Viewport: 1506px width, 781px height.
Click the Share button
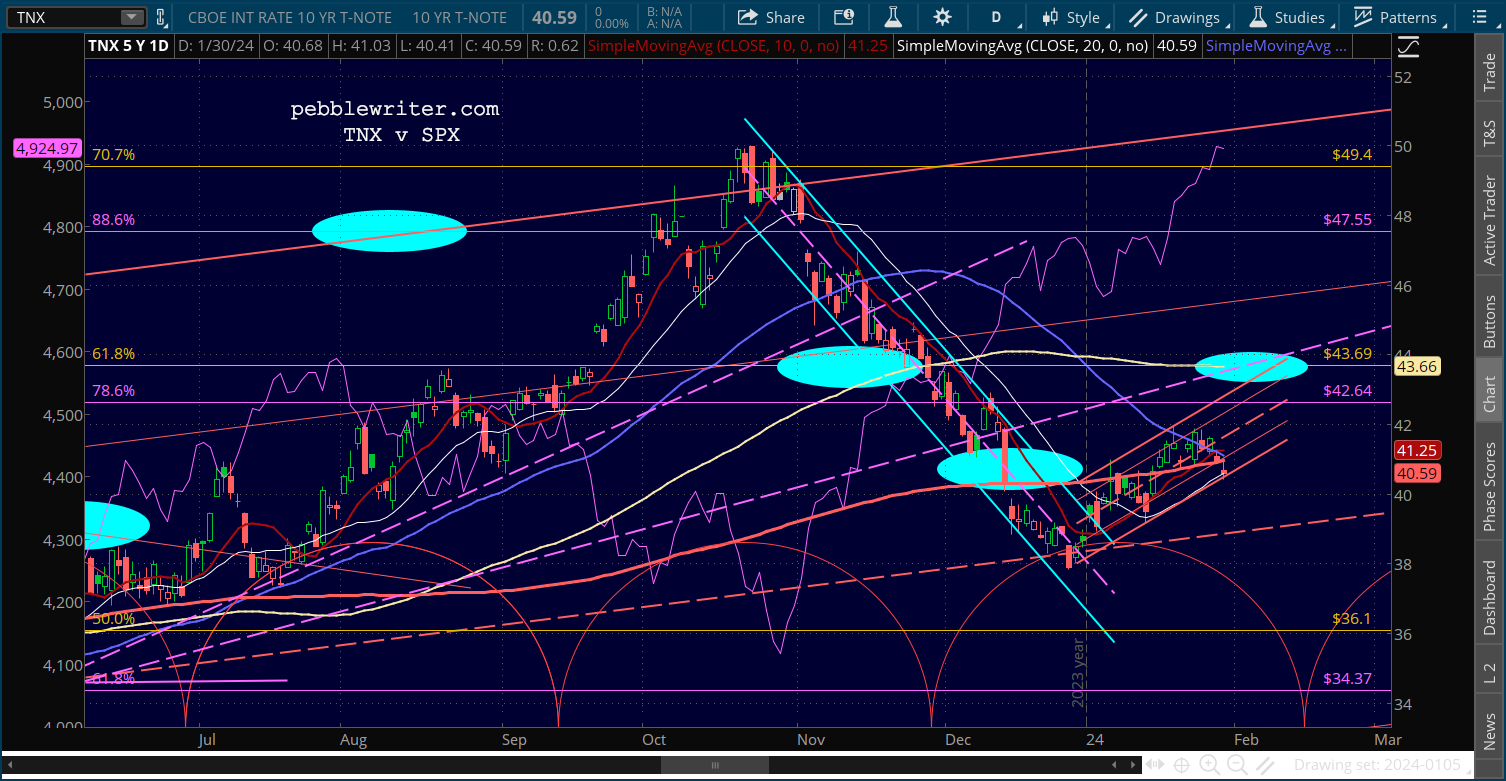771,17
